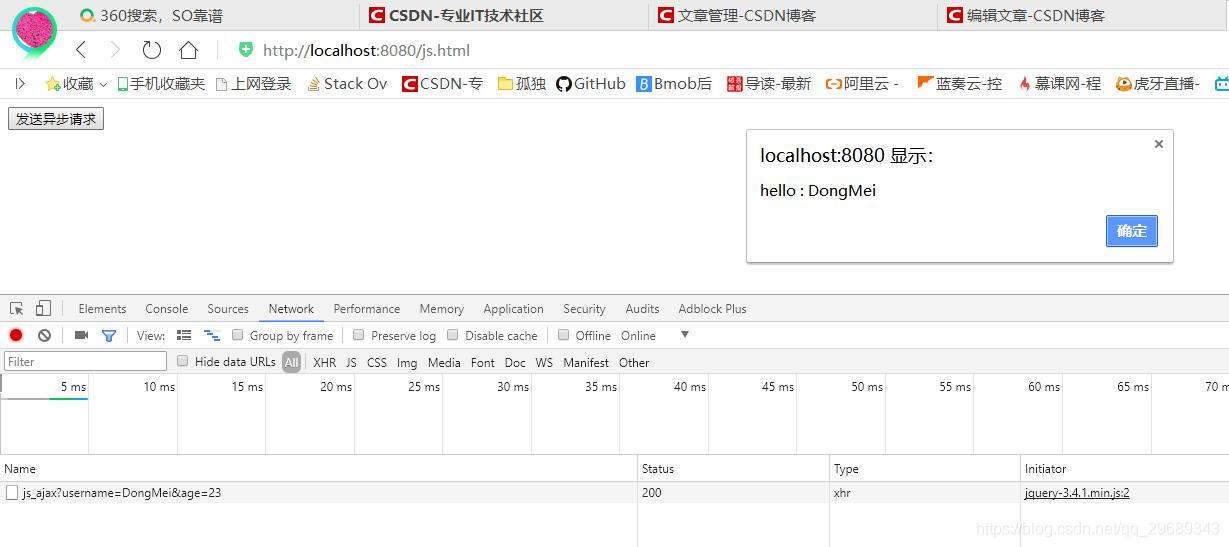Click the browser forward arrow
This screenshot has width=1229, height=547.
(x=115, y=50)
